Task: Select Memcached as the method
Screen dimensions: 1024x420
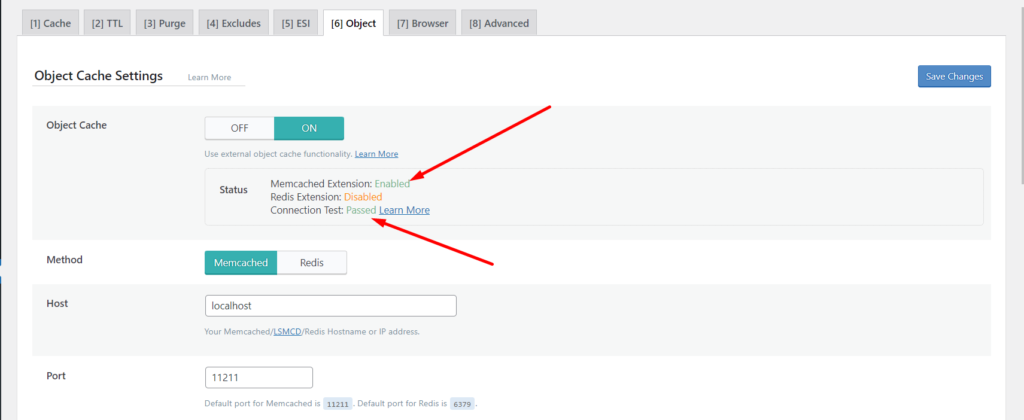Action: [x=241, y=263]
